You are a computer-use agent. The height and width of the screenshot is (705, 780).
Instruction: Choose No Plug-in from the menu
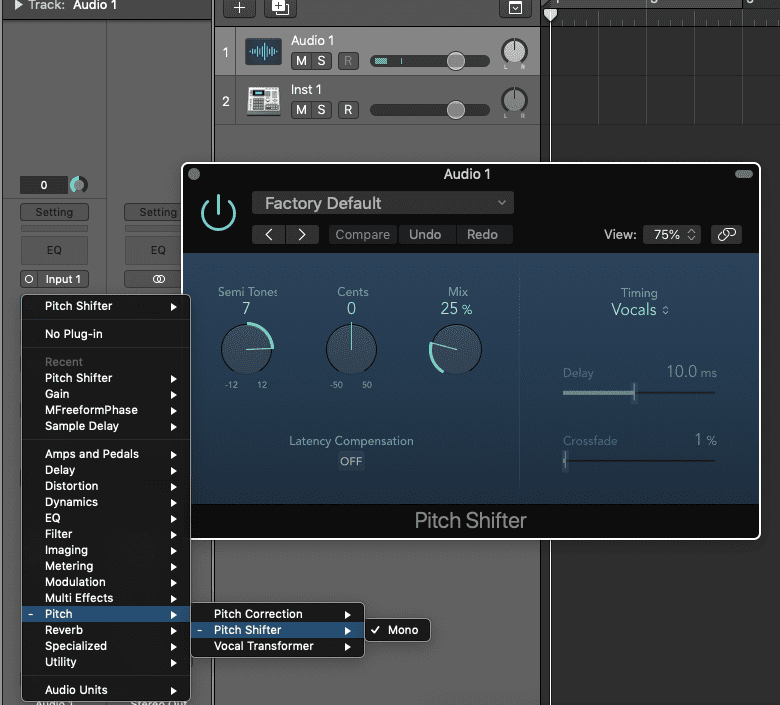(74, 334)
